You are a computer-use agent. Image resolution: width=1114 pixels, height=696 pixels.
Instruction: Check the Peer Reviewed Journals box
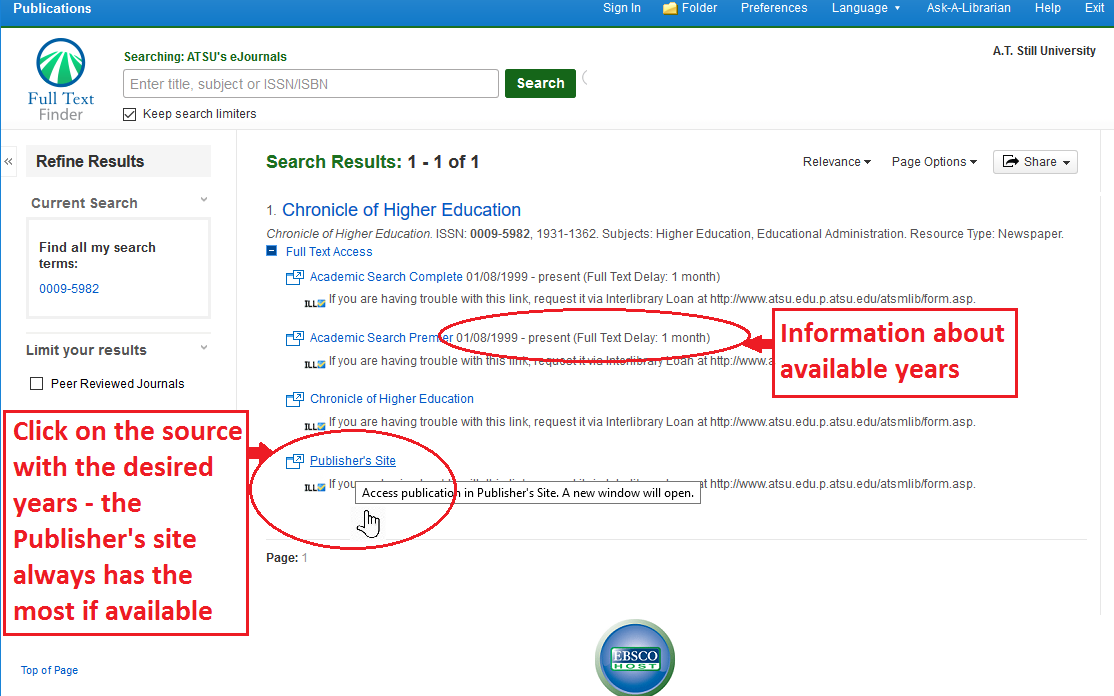point(36,384)
